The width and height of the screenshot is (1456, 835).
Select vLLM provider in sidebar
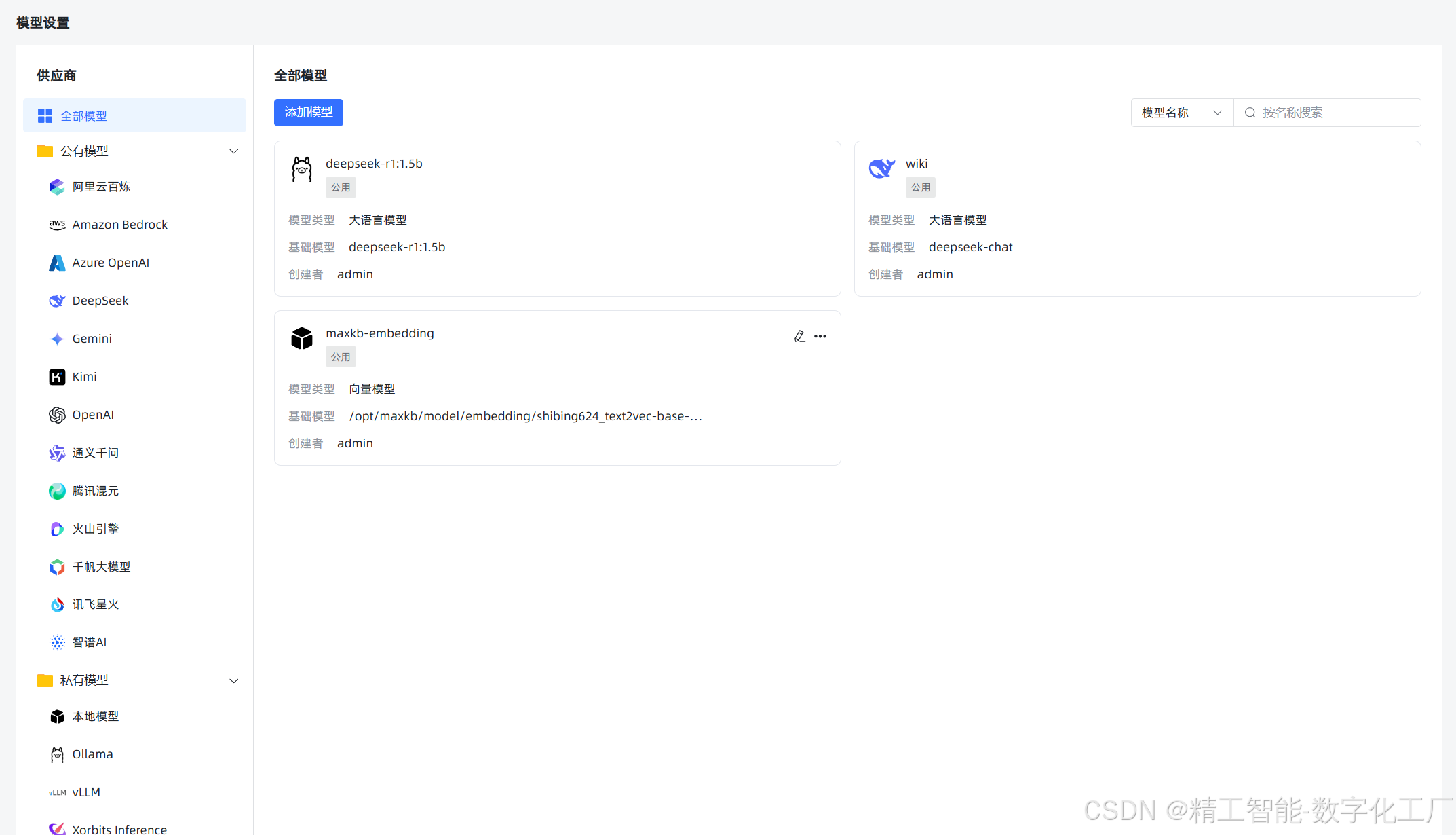(86, 792)
